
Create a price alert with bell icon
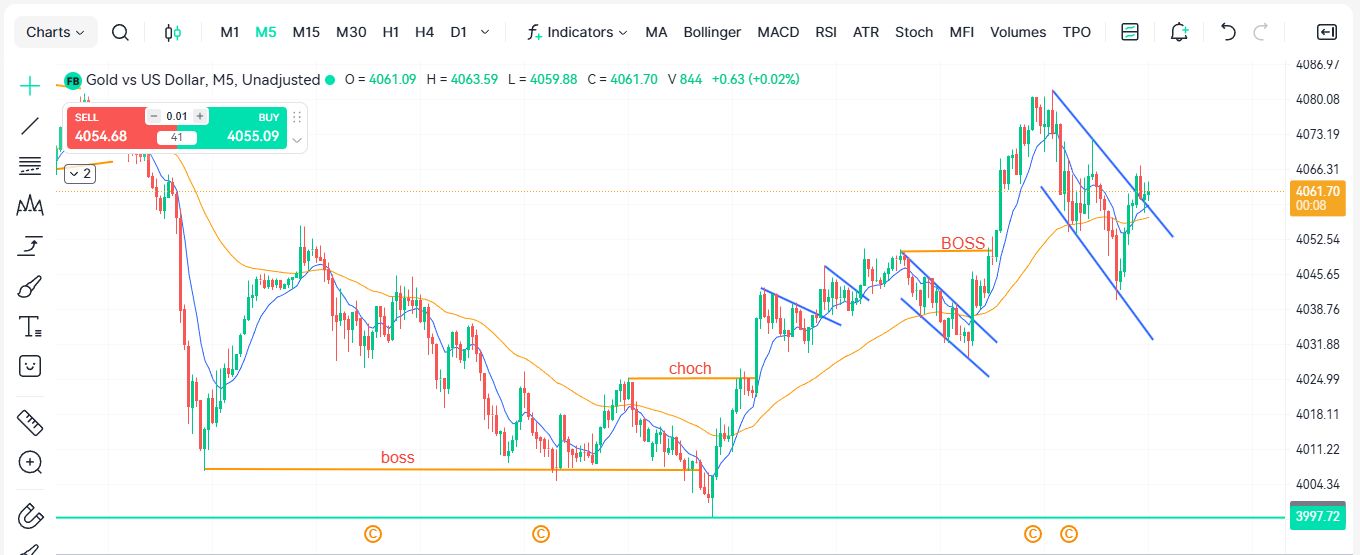[x=1179, y=32]
